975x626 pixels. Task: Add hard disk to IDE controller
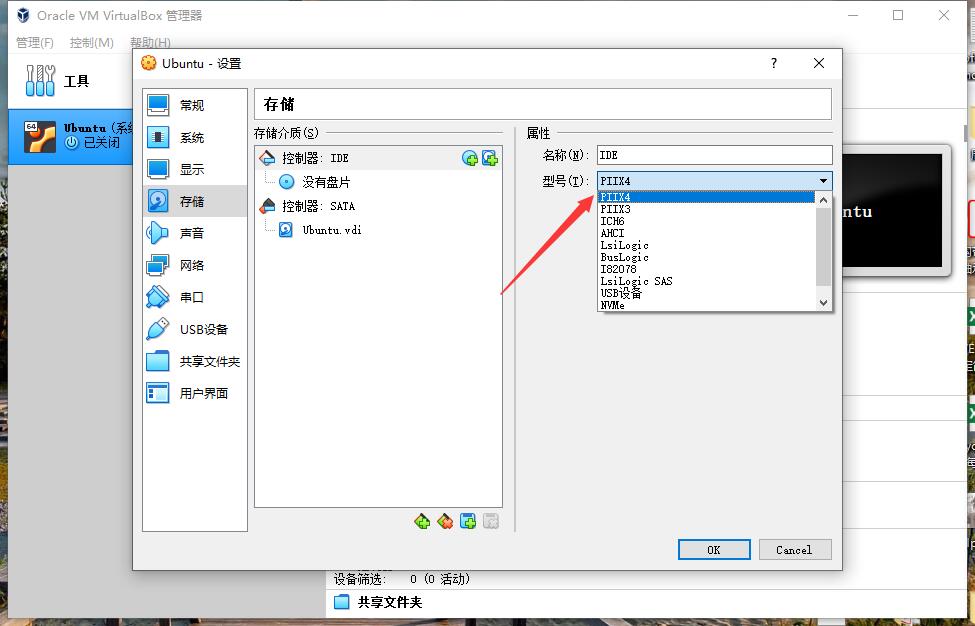click(490, 159)
